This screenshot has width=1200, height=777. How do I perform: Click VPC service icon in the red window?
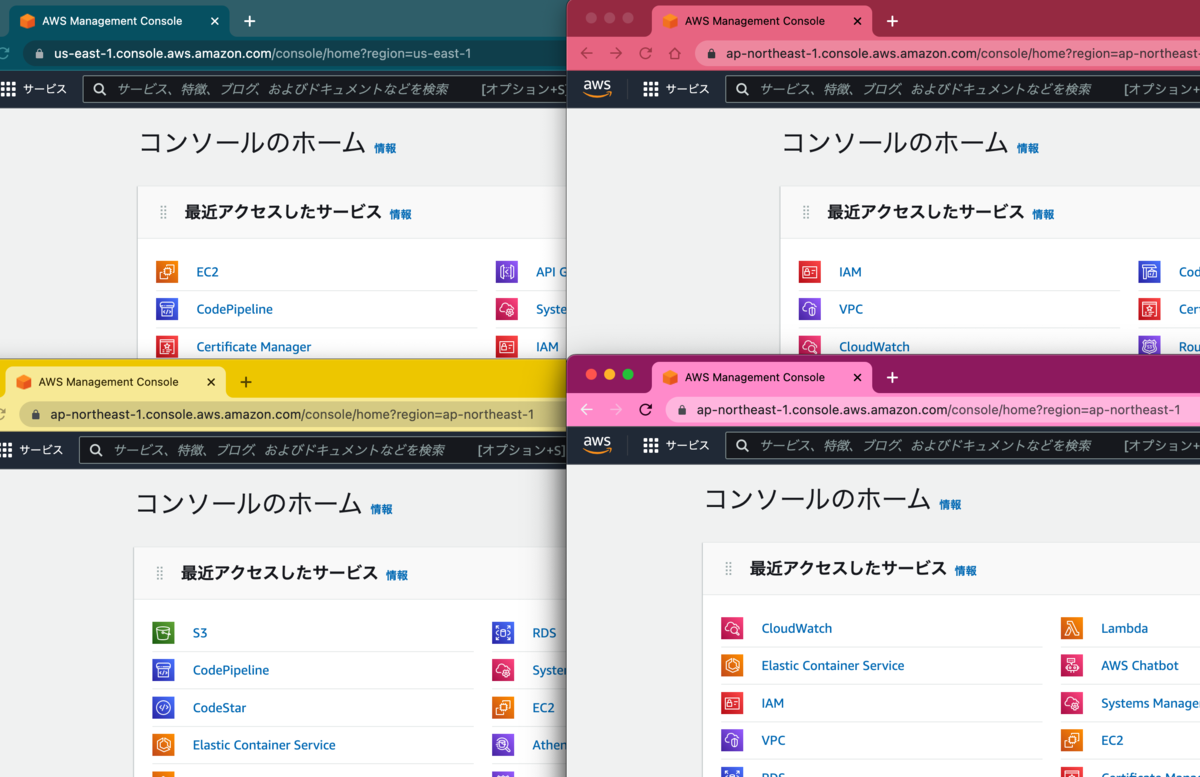pos(810,309)
